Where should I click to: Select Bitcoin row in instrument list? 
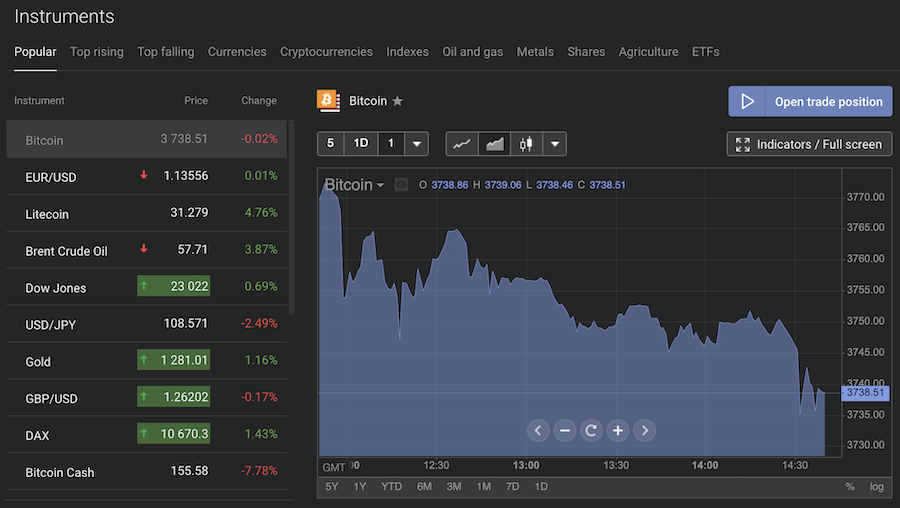[146, 139]
